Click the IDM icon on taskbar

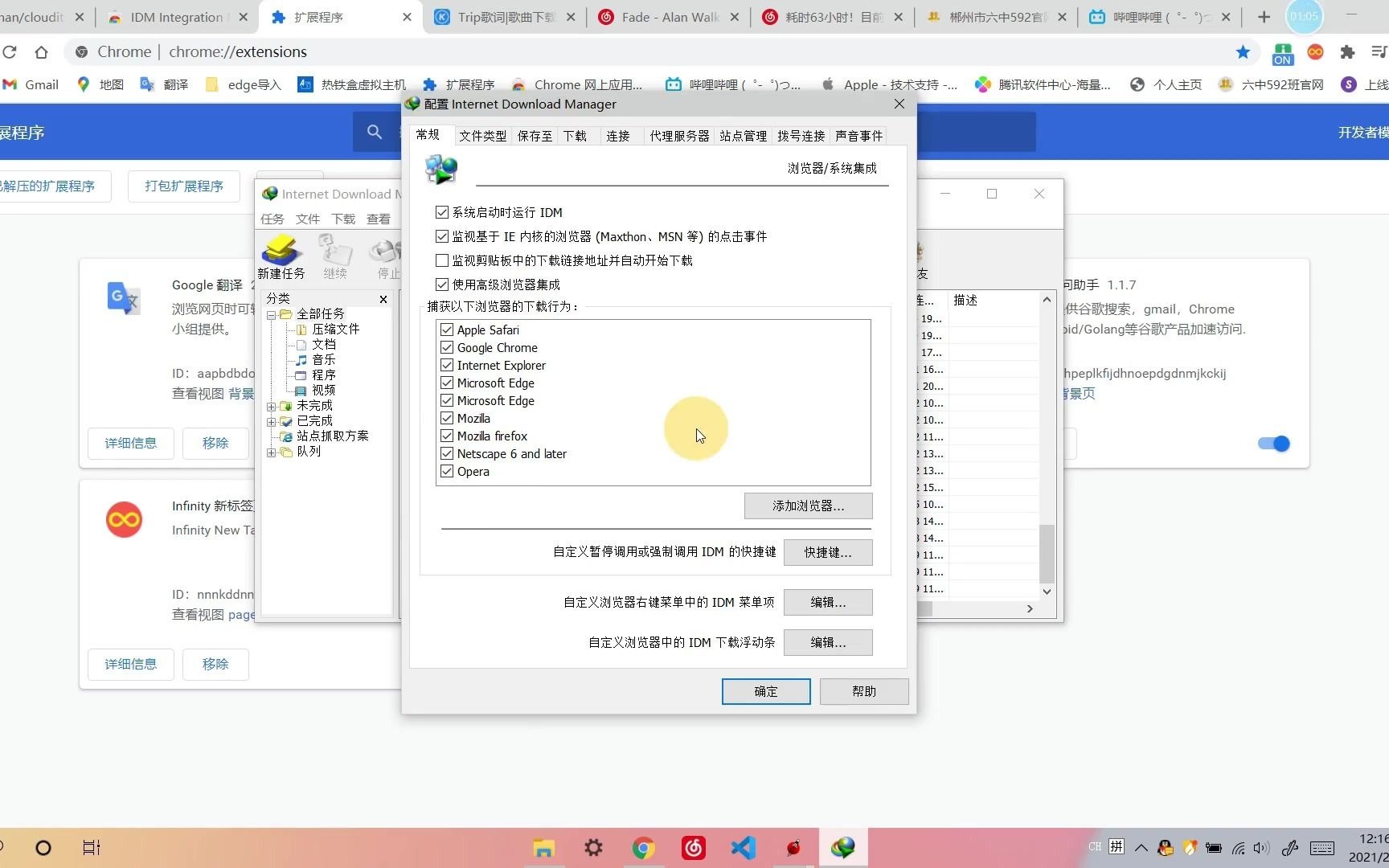point(843,848)
